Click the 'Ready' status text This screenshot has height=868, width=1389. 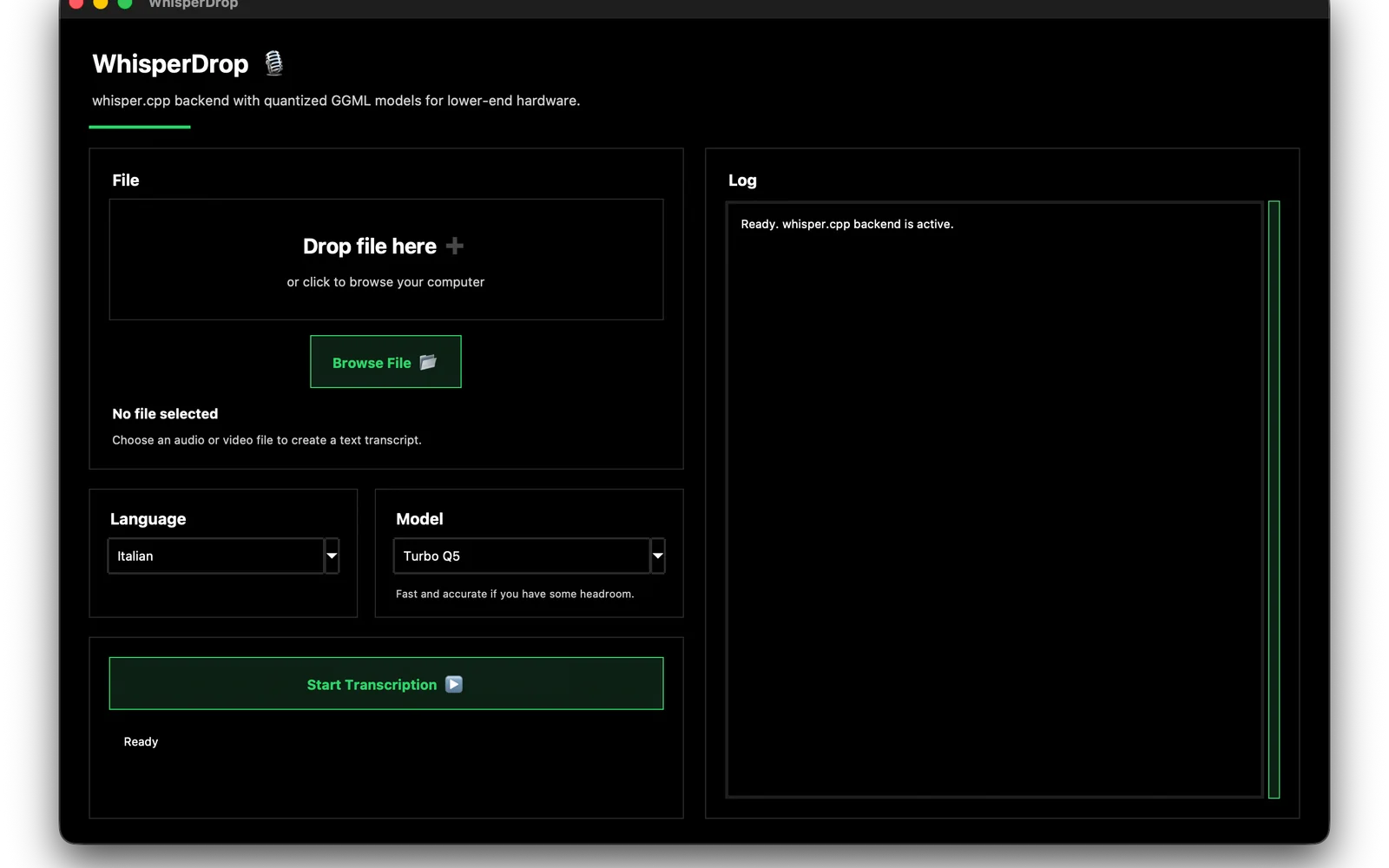pos(141,741)
